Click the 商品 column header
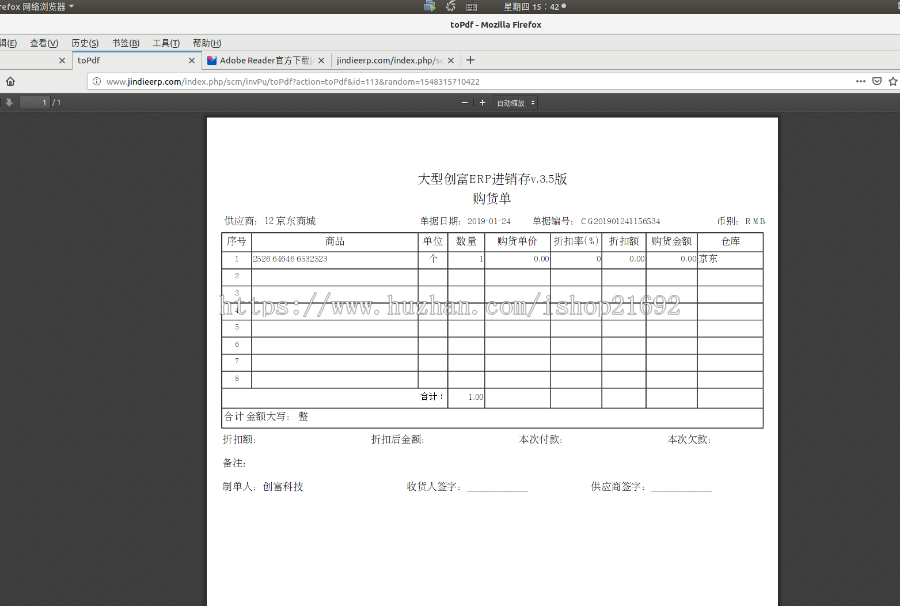Image resolution: width=900 pixels, height=606 pixels. (335, 242)
